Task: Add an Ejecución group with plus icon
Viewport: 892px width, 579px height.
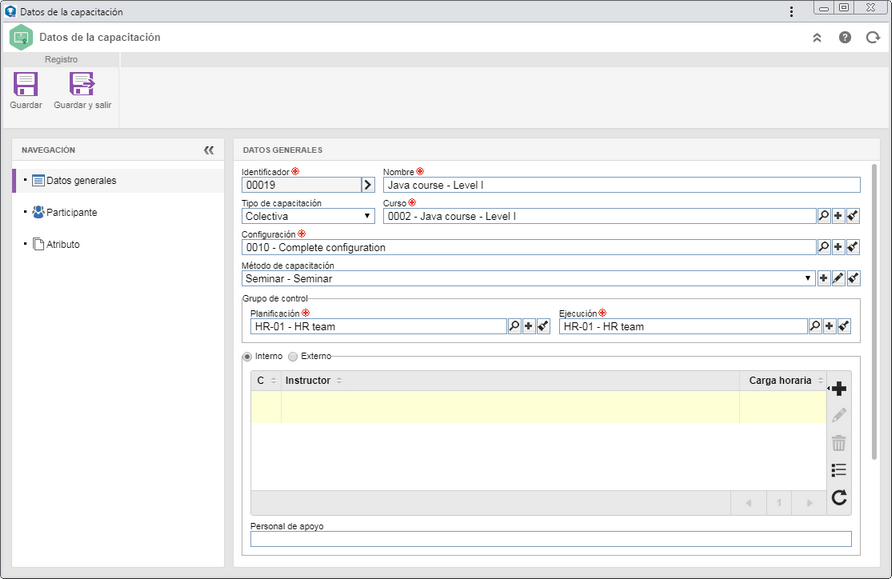Action: click(829, 326)
